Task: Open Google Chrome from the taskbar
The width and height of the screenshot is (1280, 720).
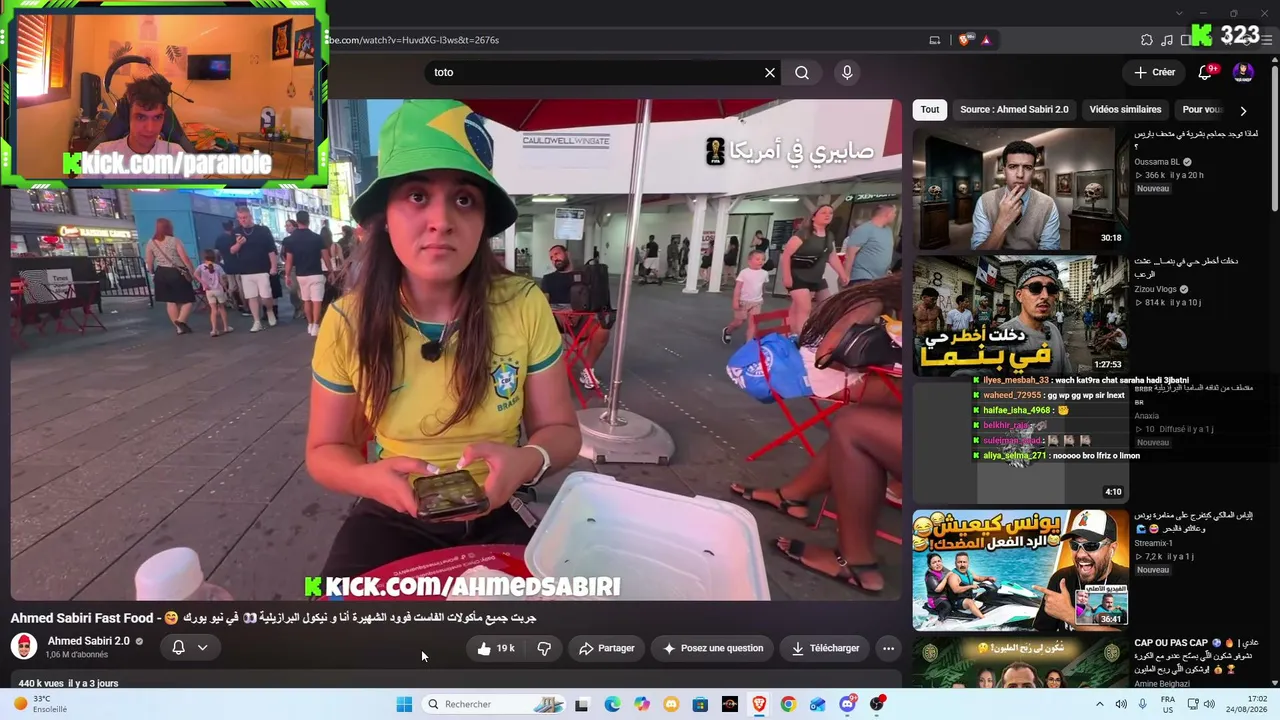Action: click(x=788, y=704)
